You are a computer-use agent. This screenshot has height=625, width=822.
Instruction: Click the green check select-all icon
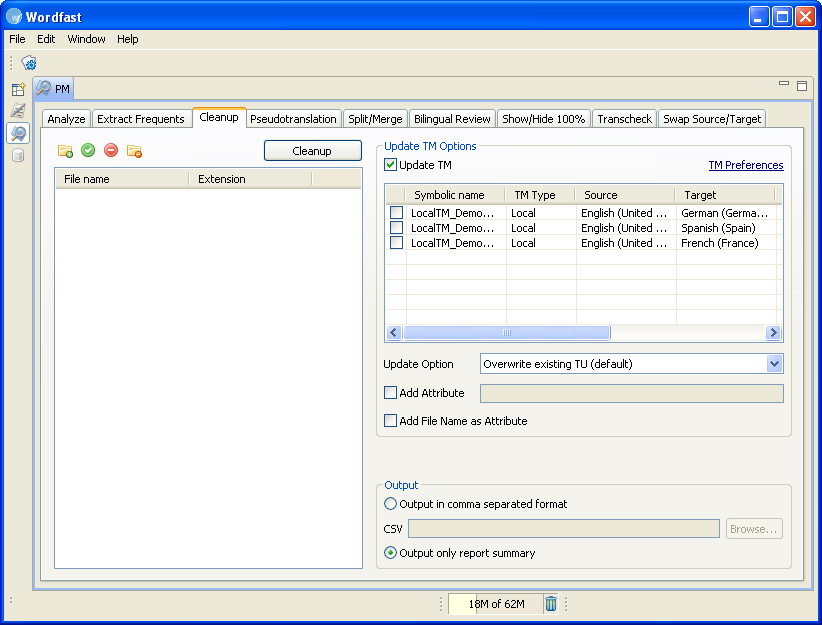pyautogui.click(x=88, y=150)
